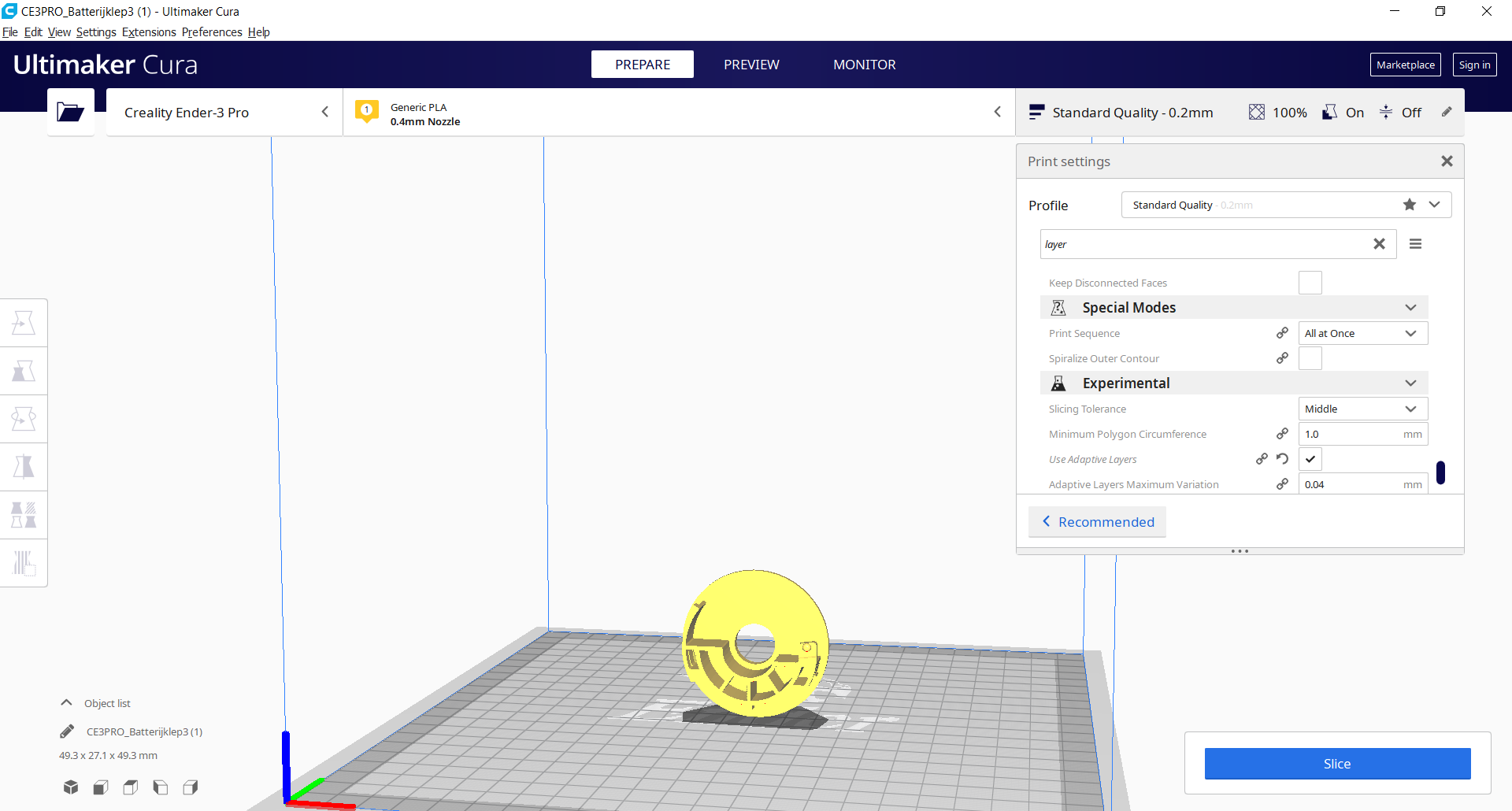Close the Print settings panel
Screen dimensions: 1512x811
click(1447, 161)
